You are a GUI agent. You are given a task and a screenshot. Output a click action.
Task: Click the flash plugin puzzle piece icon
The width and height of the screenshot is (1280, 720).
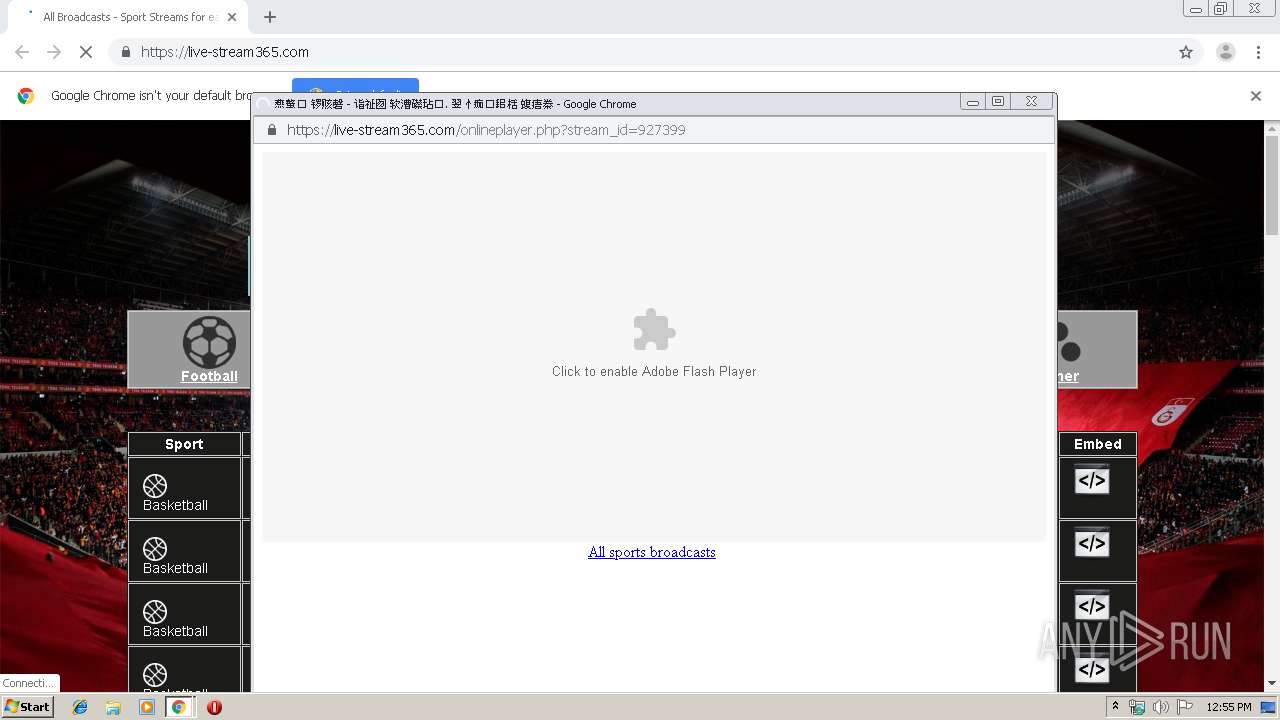click(x=654, y=330)
